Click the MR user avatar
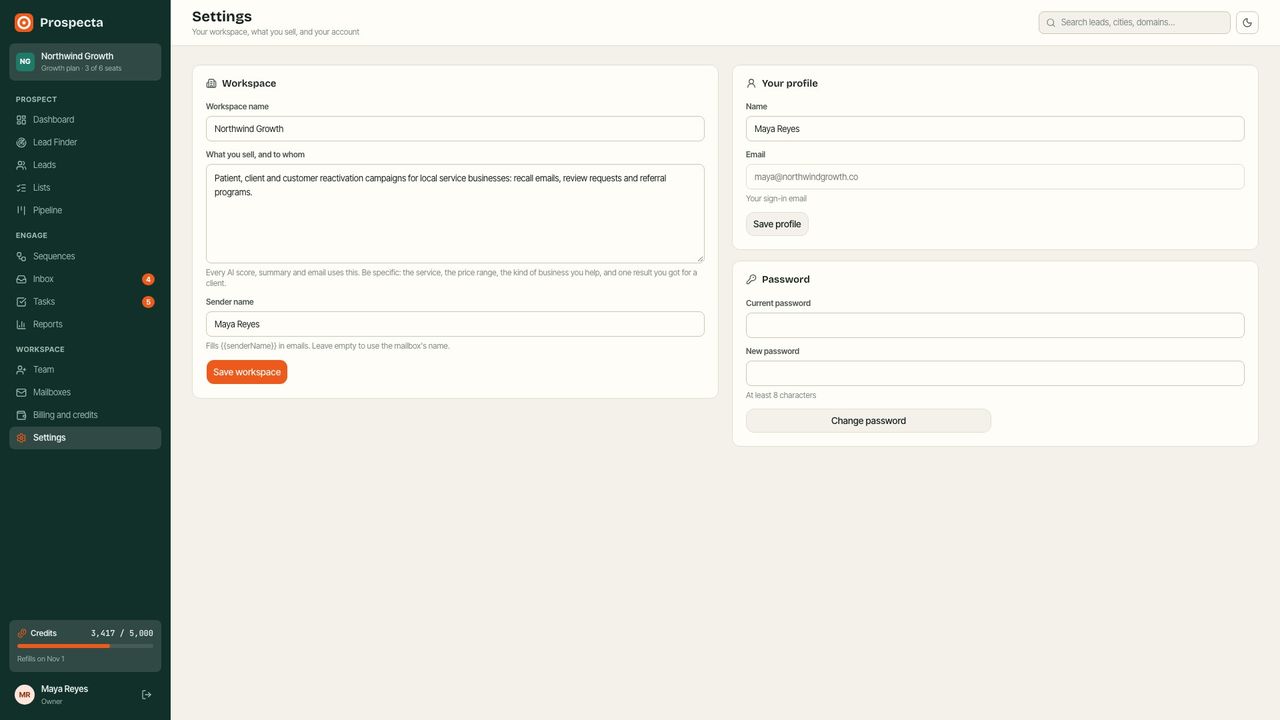The image size is (1280, 720). click(24, 694)
